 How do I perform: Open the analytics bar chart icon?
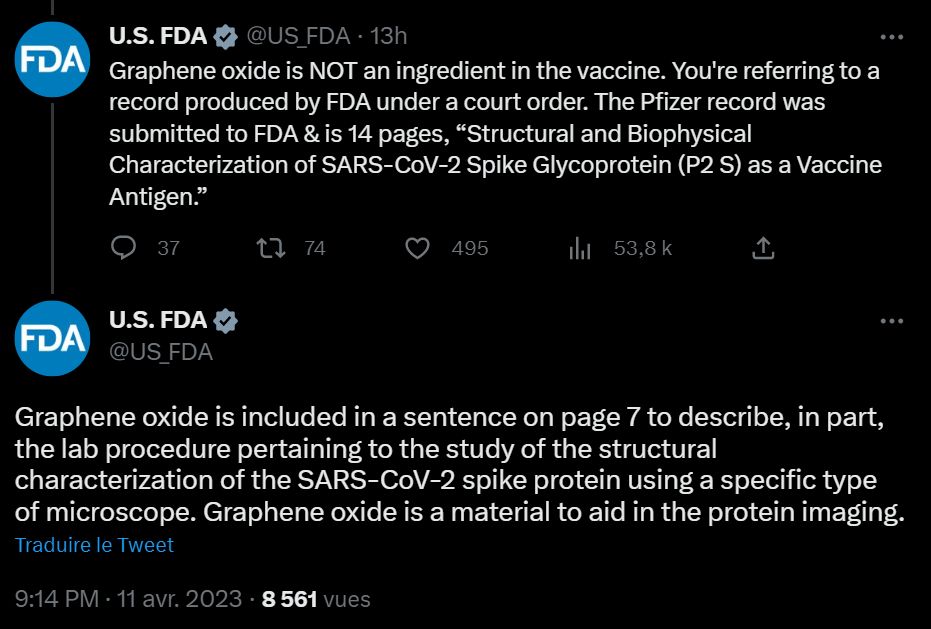(580, 248)
